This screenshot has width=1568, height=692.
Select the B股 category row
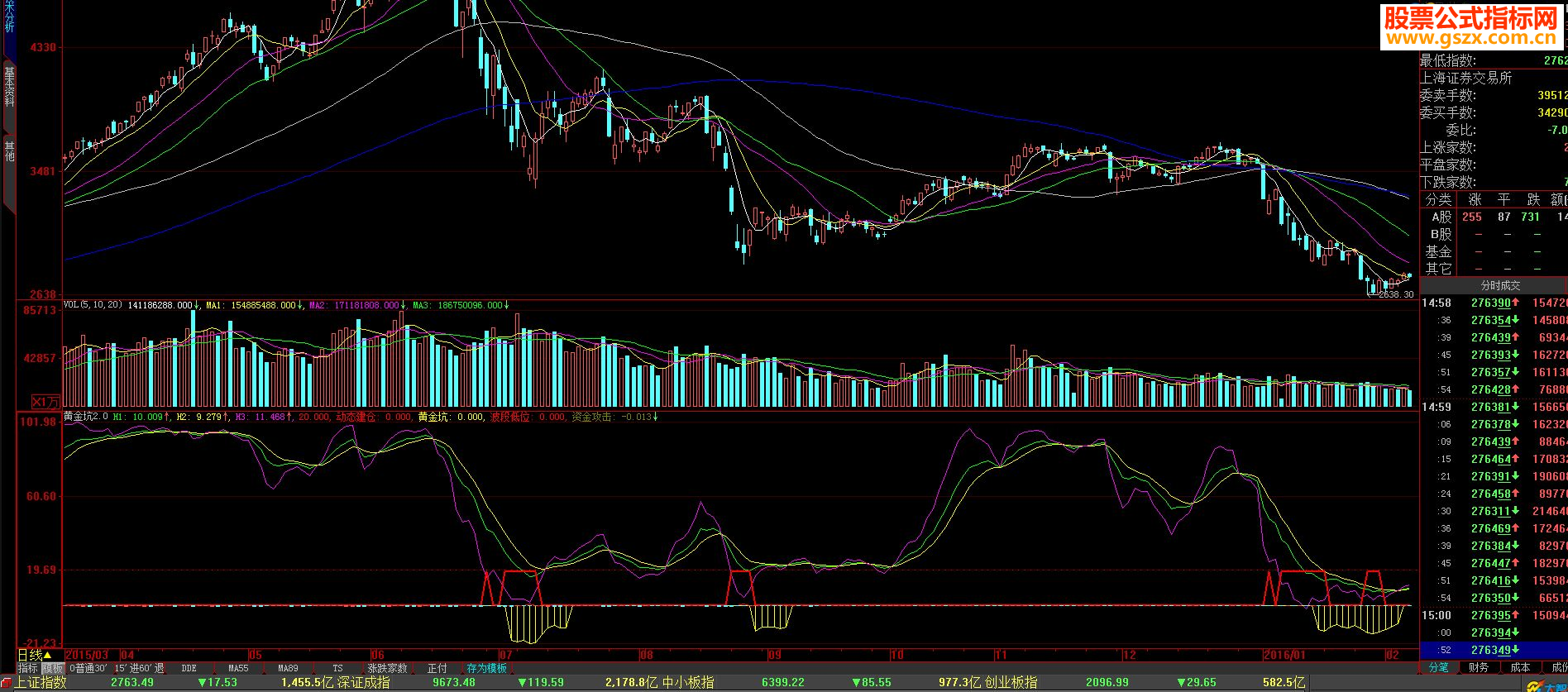pos(1494,234)
